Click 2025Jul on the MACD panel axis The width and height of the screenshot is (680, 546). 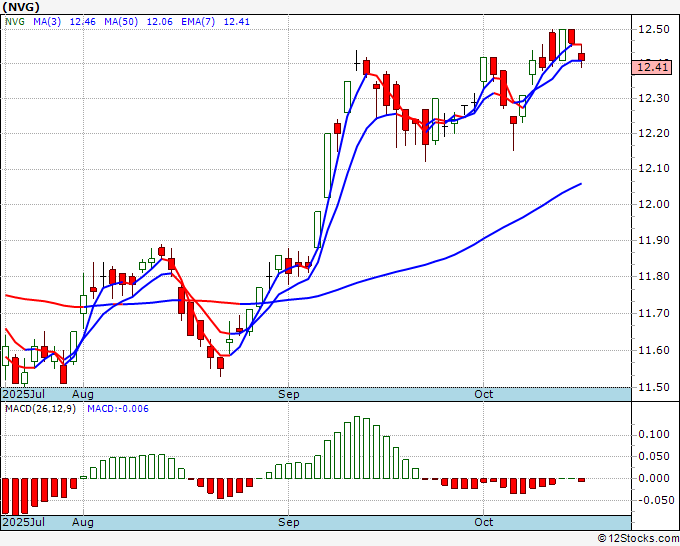pos(24,522)
